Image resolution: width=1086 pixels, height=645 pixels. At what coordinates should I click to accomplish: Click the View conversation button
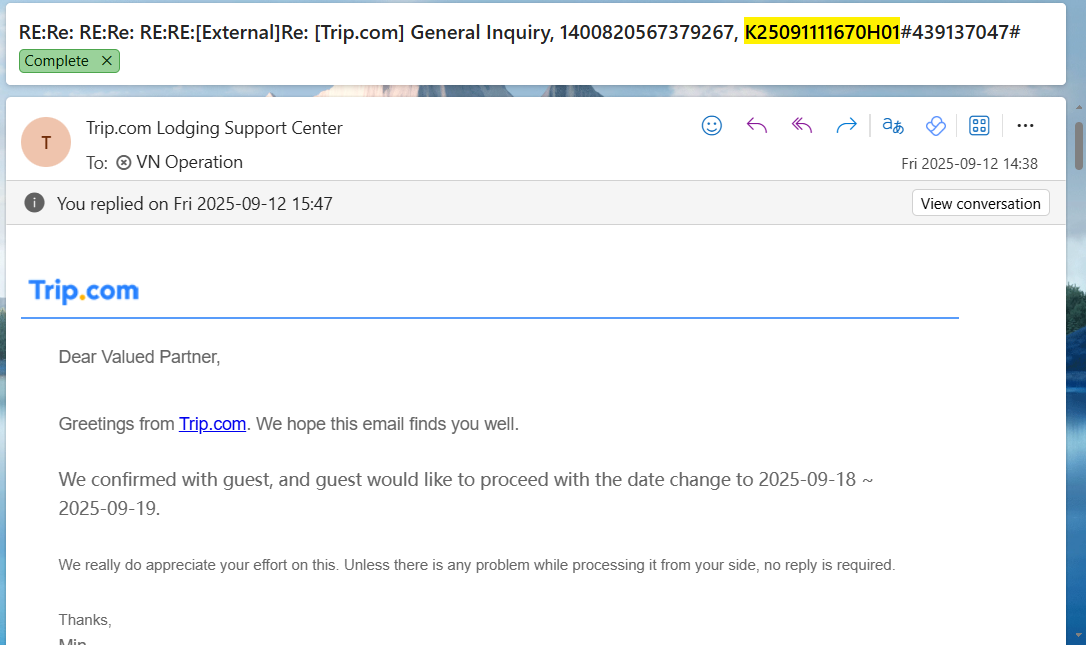click(x=980, y=203)
